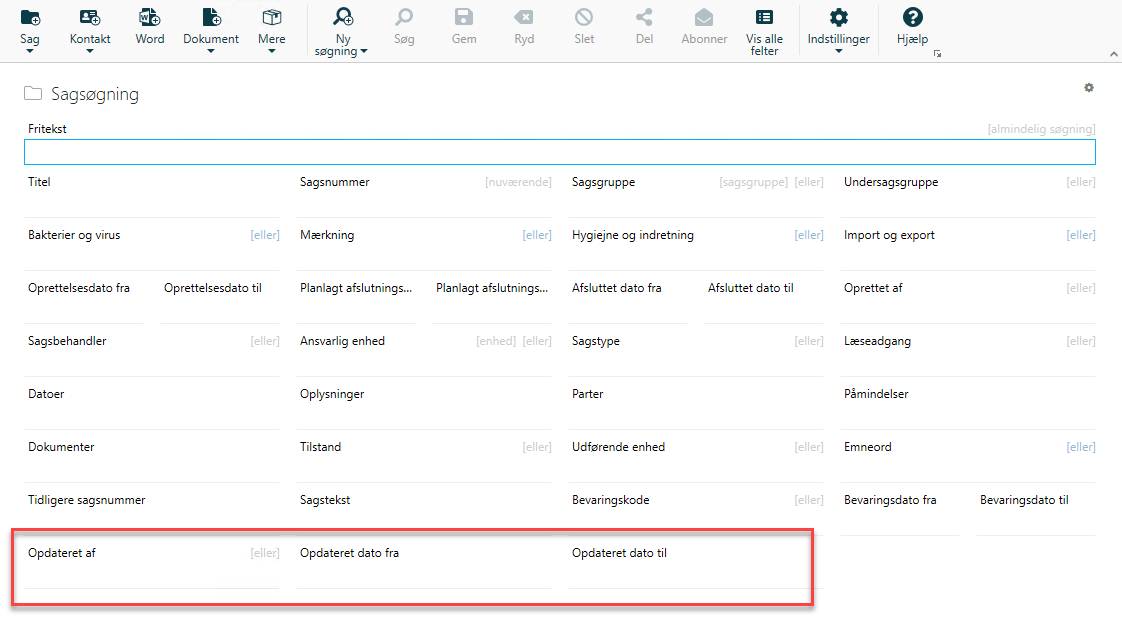
Task: Toggle [eller] on Bakterier og virus
Action: coord(265,235)
